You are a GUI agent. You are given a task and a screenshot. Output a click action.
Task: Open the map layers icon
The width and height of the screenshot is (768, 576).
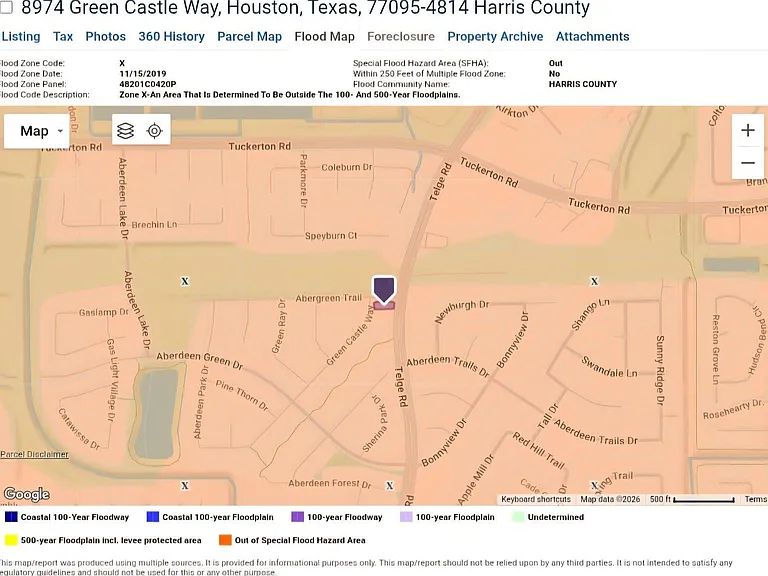[125, 131]
